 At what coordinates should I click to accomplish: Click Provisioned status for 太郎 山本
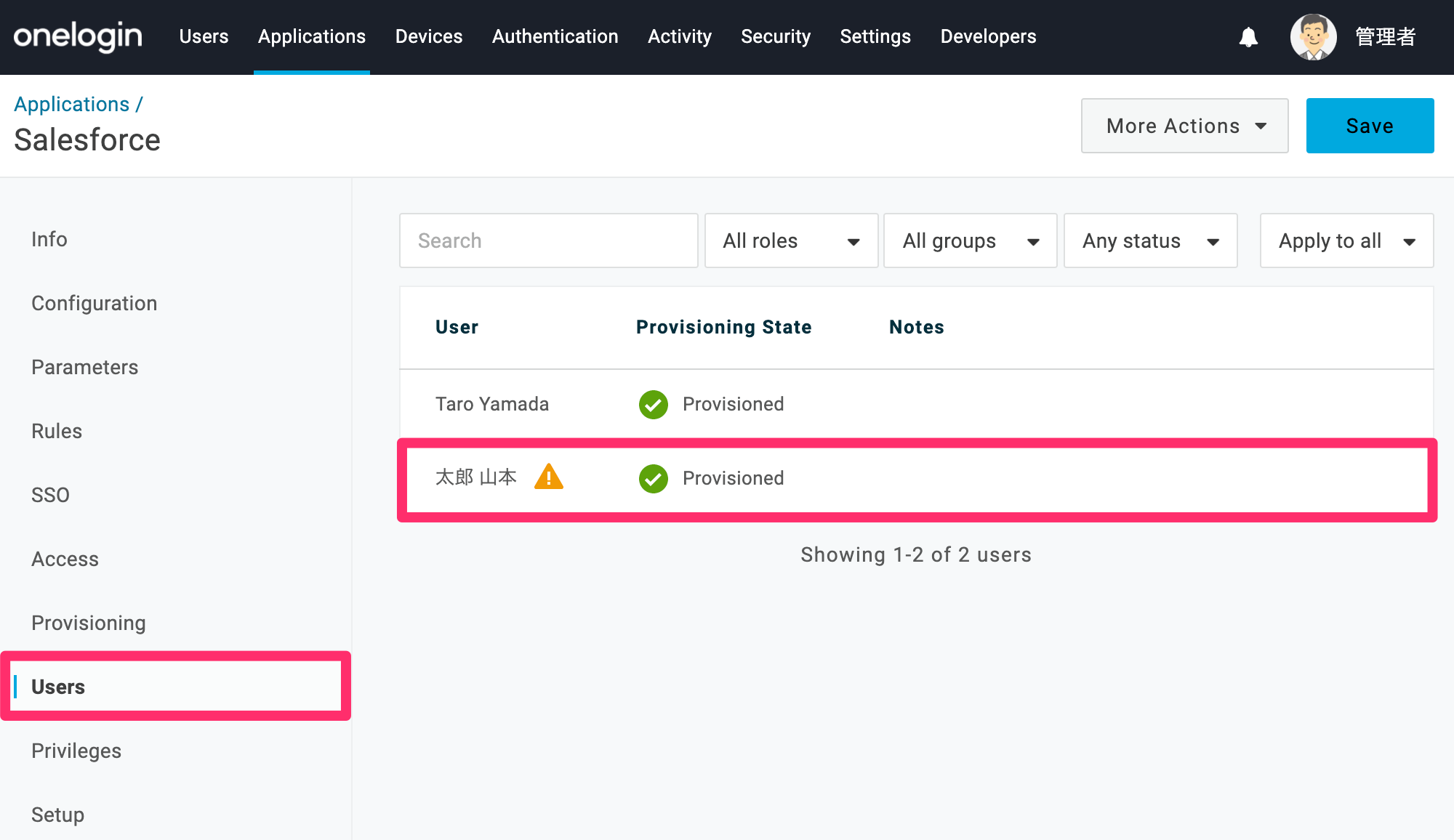click(x=733, y=478)
